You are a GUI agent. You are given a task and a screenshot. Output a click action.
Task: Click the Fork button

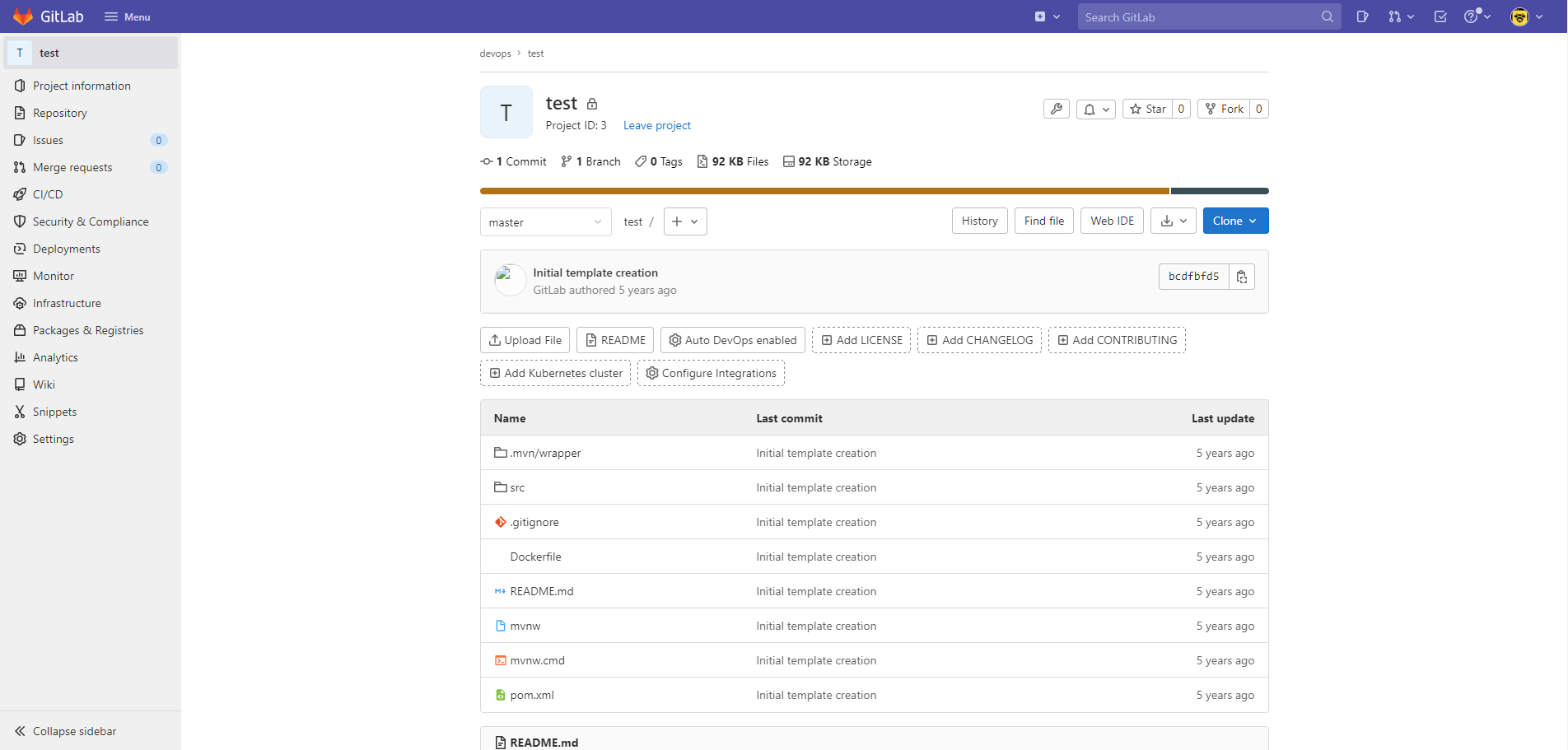tap(1224, 109)
